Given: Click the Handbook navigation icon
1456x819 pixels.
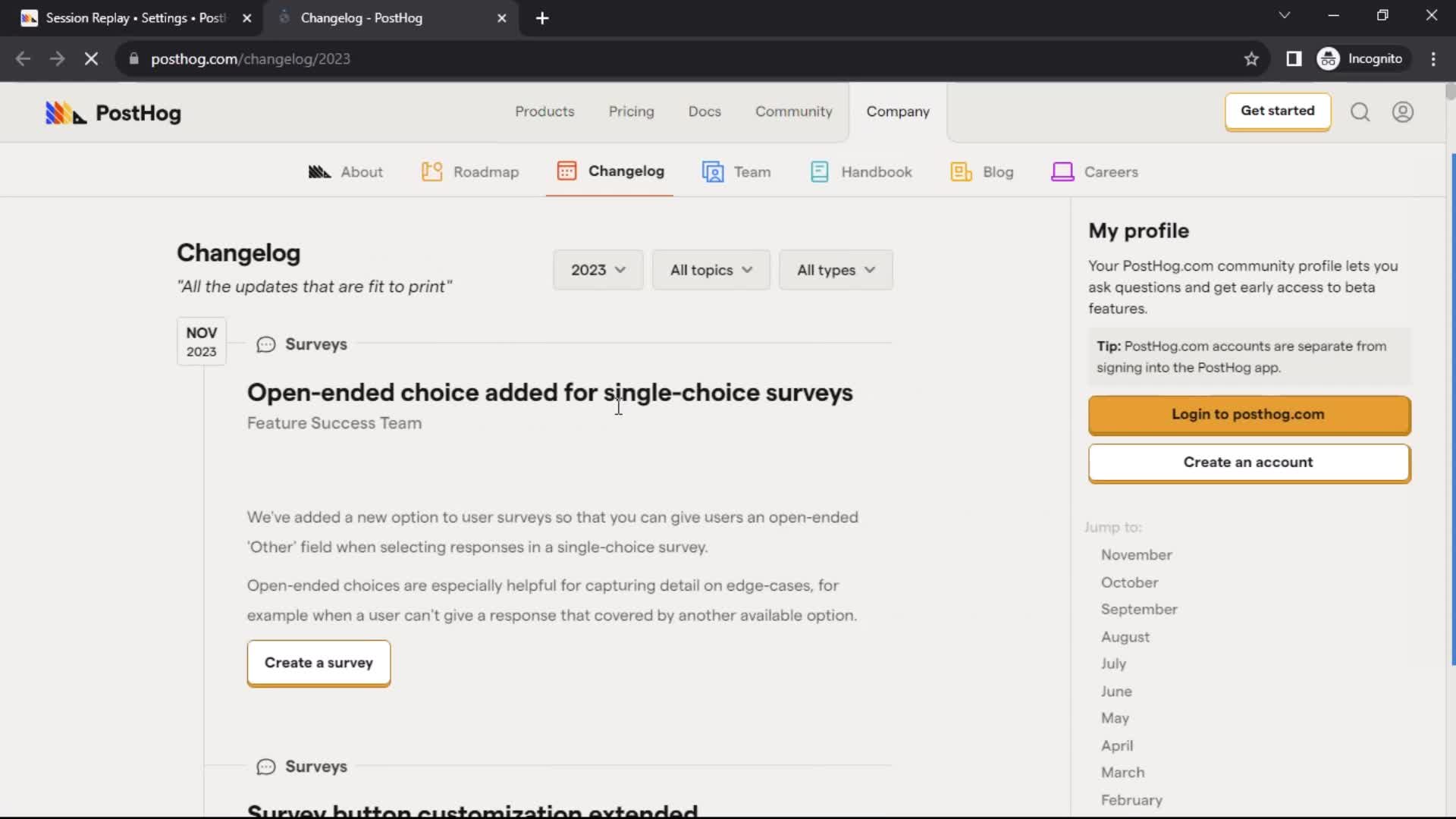Looking at the screenshot, I should [818, 171].
